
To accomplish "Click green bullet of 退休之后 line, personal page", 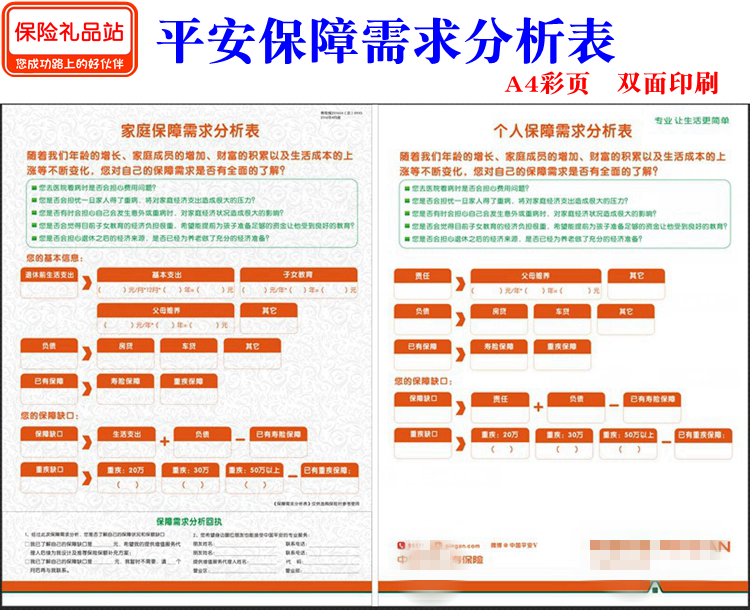I will pyautogui.click(x=408, y=239).
